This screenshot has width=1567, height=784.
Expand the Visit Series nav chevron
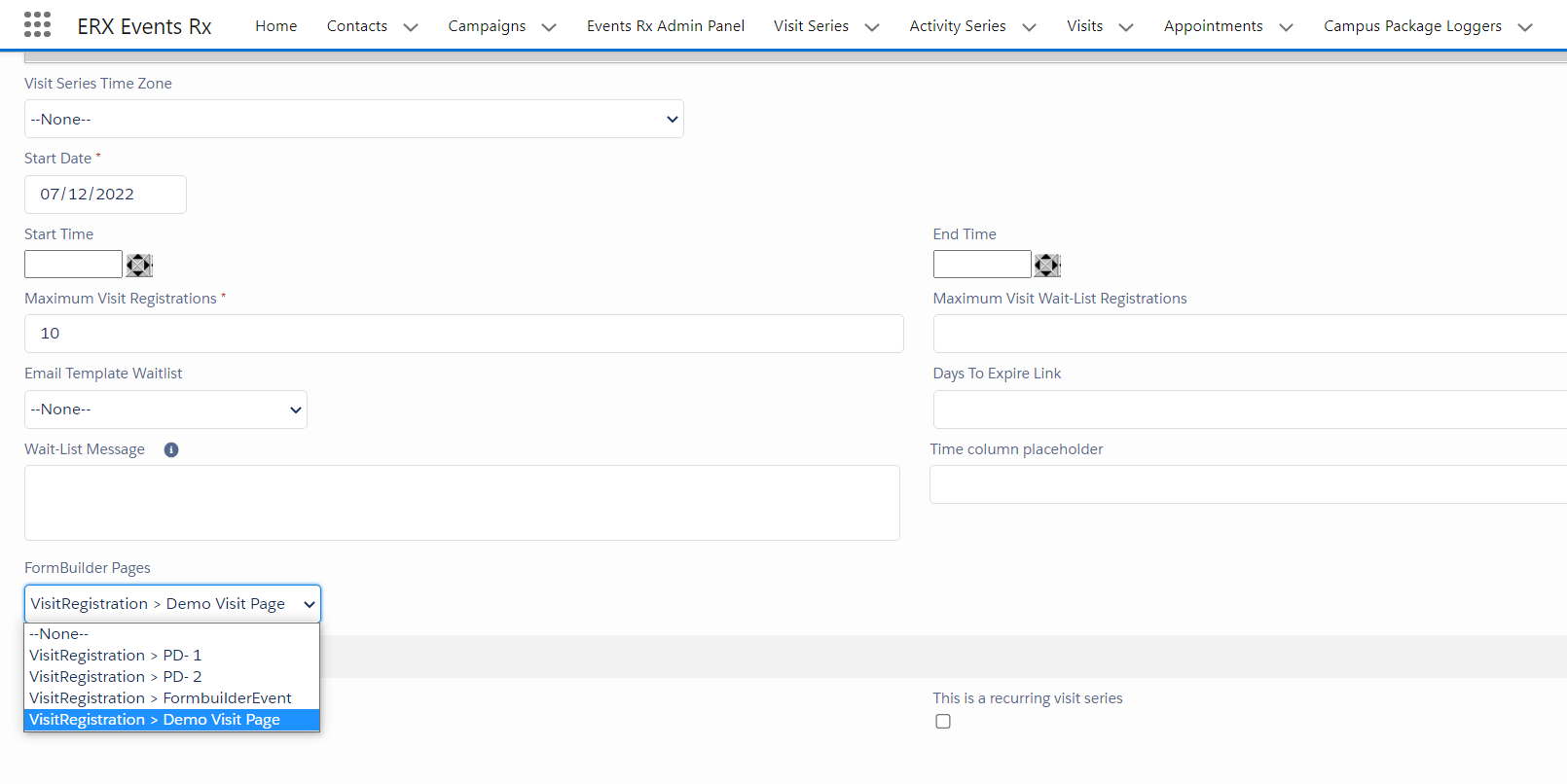(x=872, y=27)
